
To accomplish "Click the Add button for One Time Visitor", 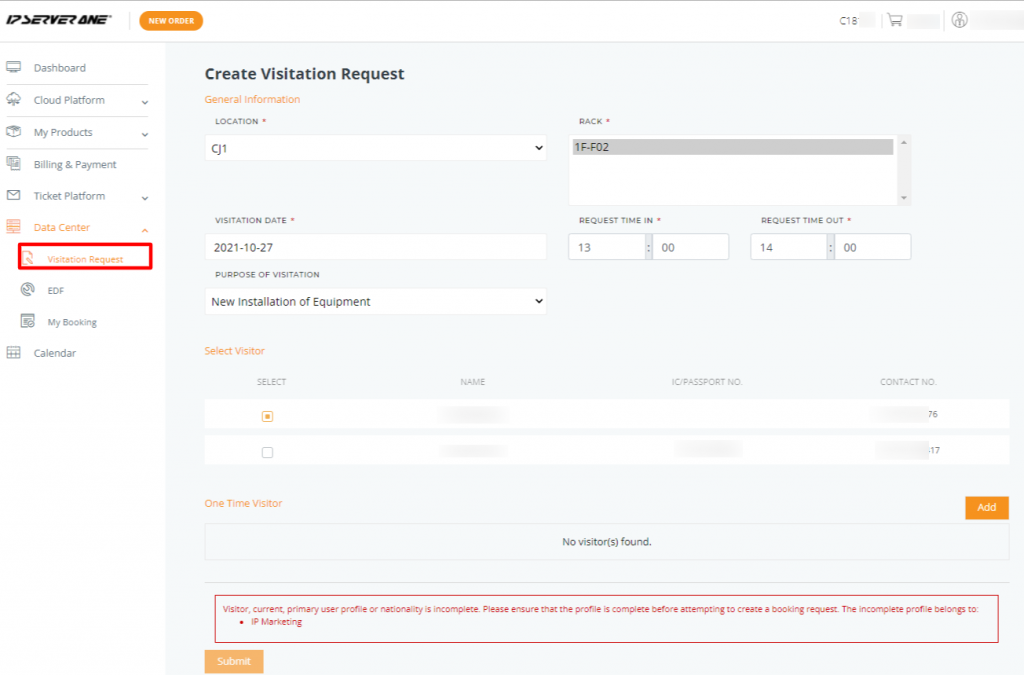I will tap(986, 507).
